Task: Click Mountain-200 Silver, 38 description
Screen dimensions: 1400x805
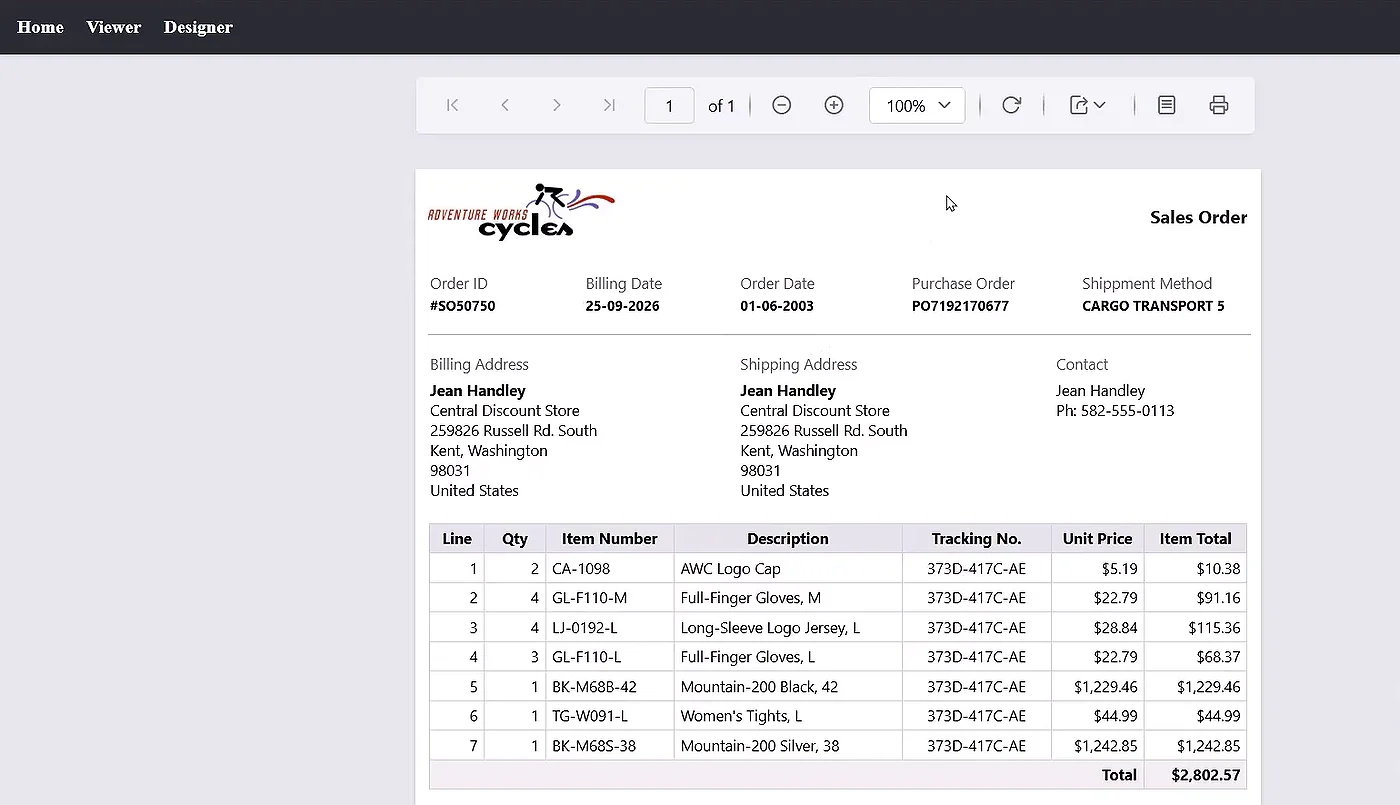Action: coord(760,746)
